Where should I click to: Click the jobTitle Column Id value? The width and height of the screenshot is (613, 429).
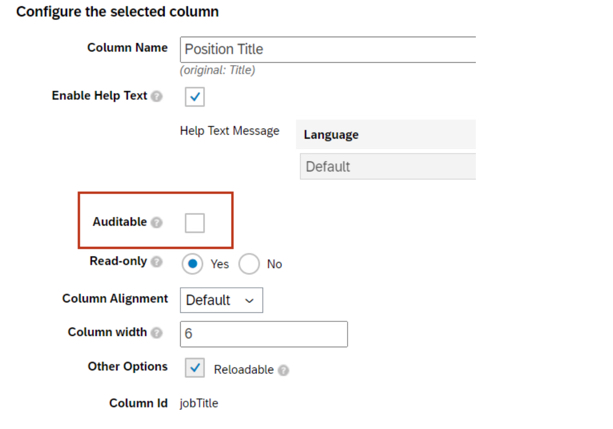pos(199,404)
